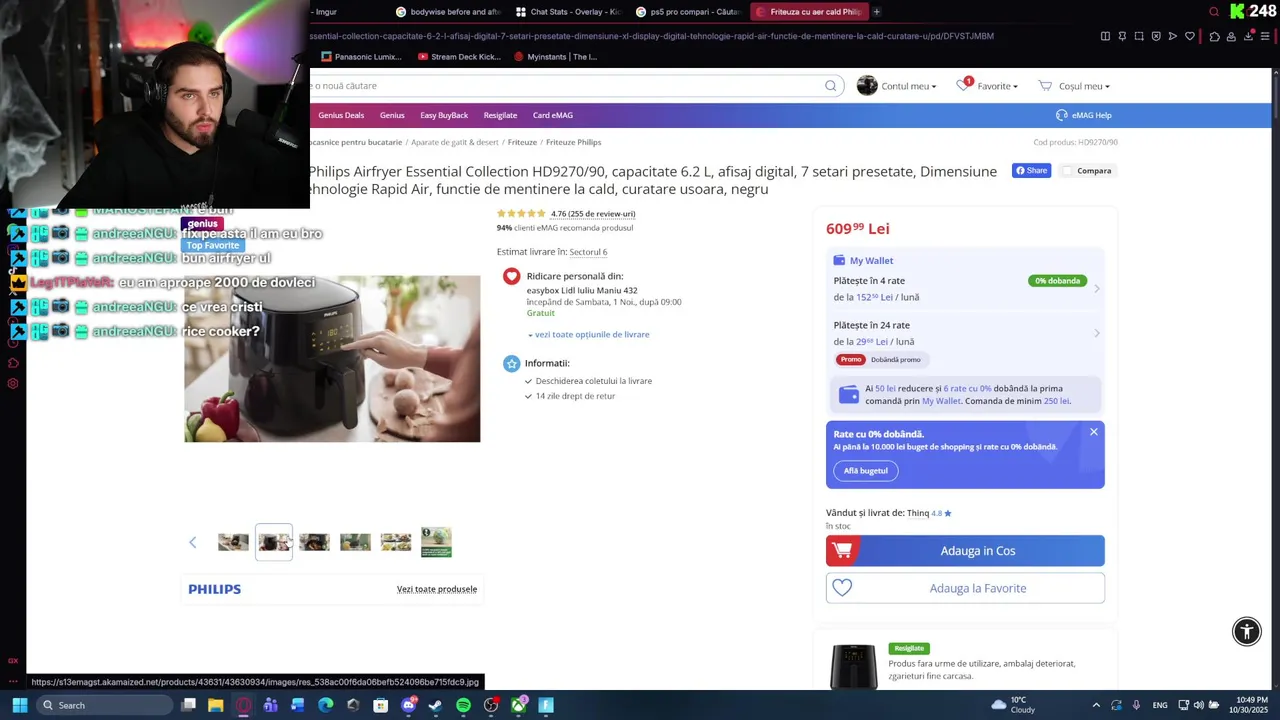Open Card eMAG menu item
The width and height of the screenshot is (1280, 720).
(x=553, y=115)
